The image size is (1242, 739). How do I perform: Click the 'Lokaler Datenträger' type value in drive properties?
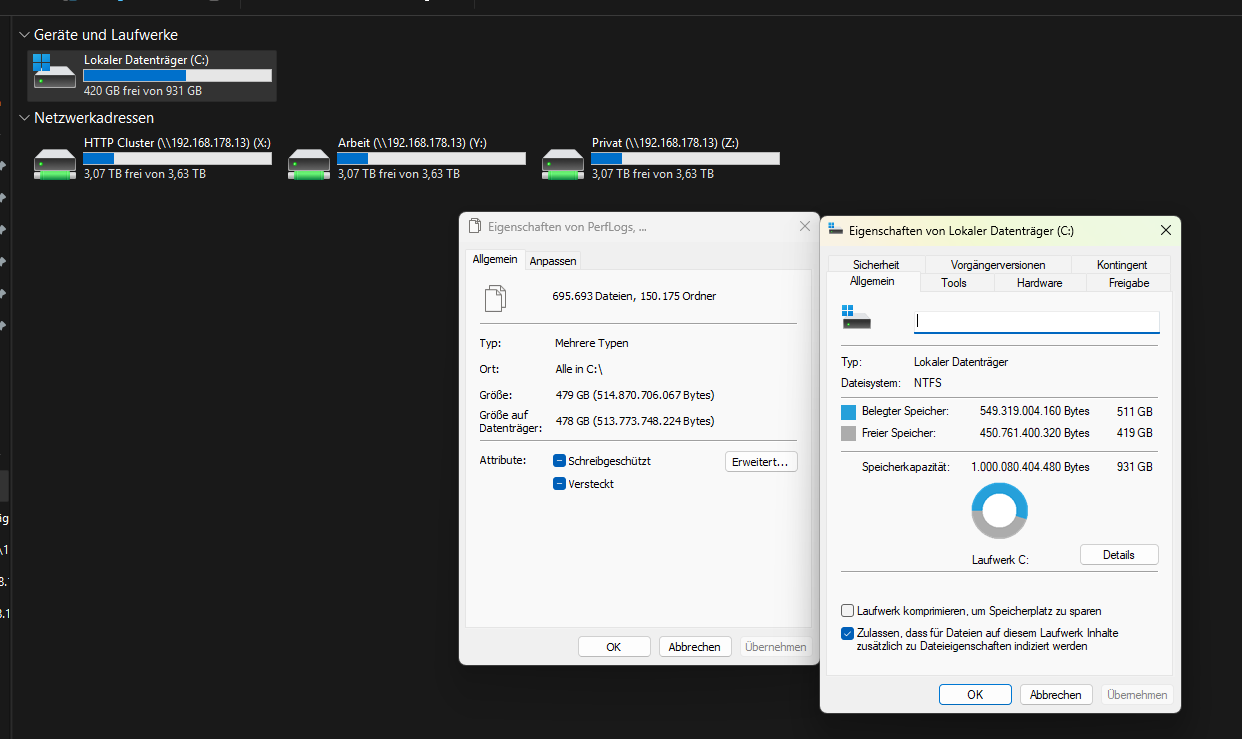tap(961, 362)
